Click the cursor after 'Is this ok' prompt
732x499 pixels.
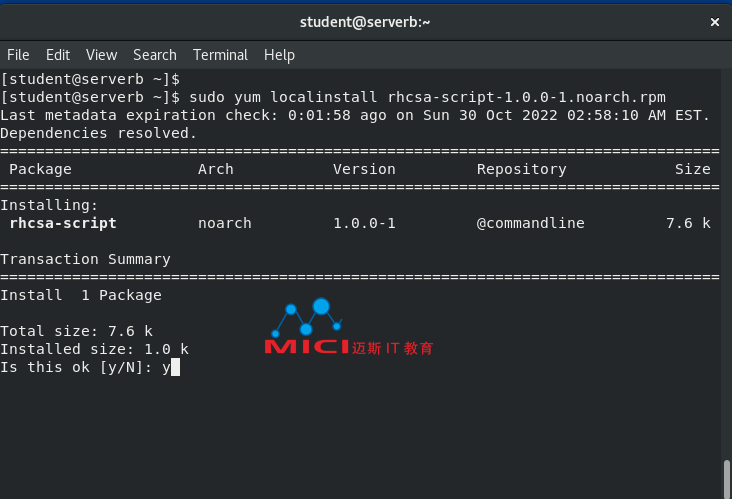pyautogui.click(x=175, y=367)
